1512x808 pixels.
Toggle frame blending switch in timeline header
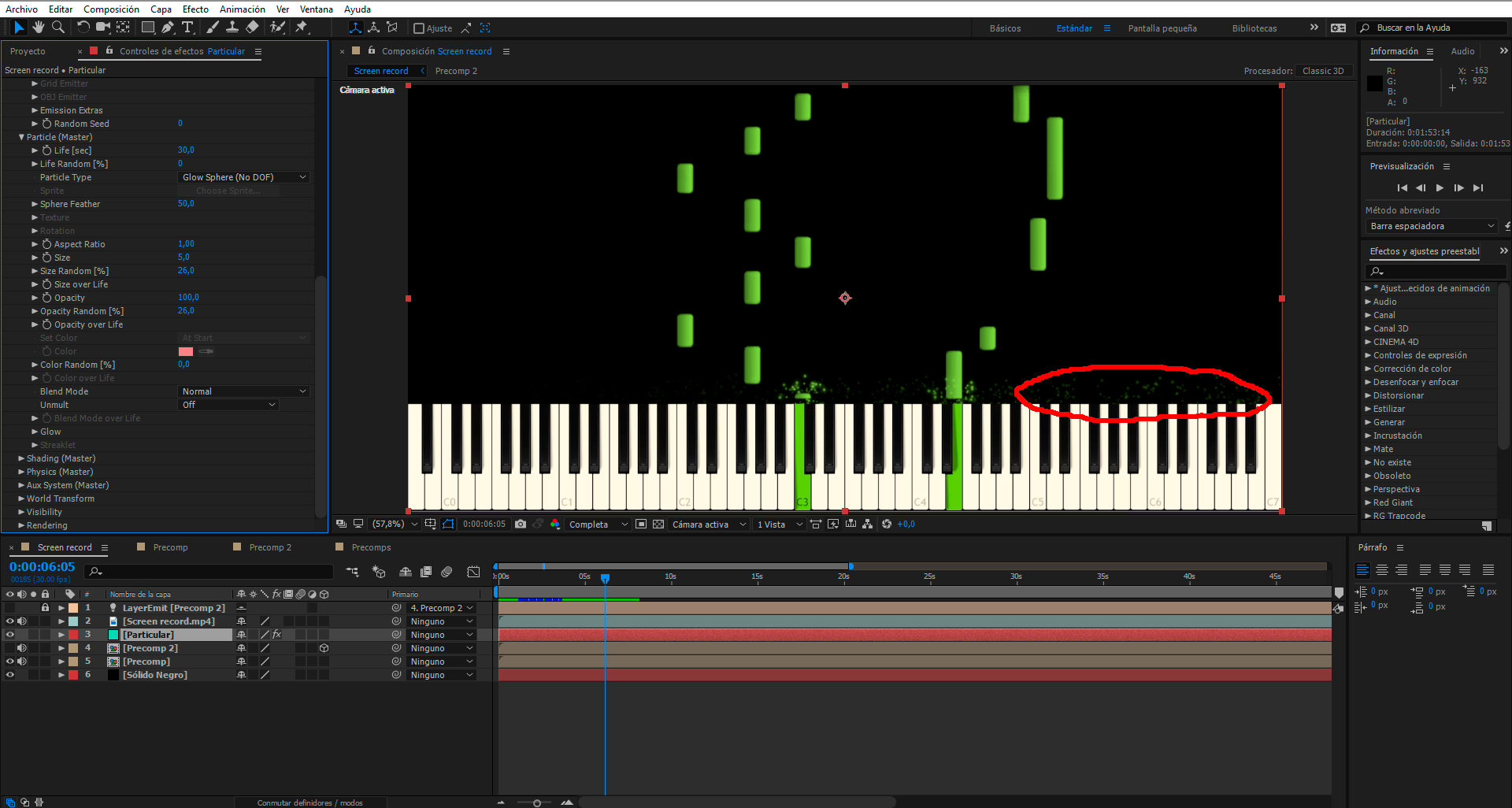pos(426,572)
